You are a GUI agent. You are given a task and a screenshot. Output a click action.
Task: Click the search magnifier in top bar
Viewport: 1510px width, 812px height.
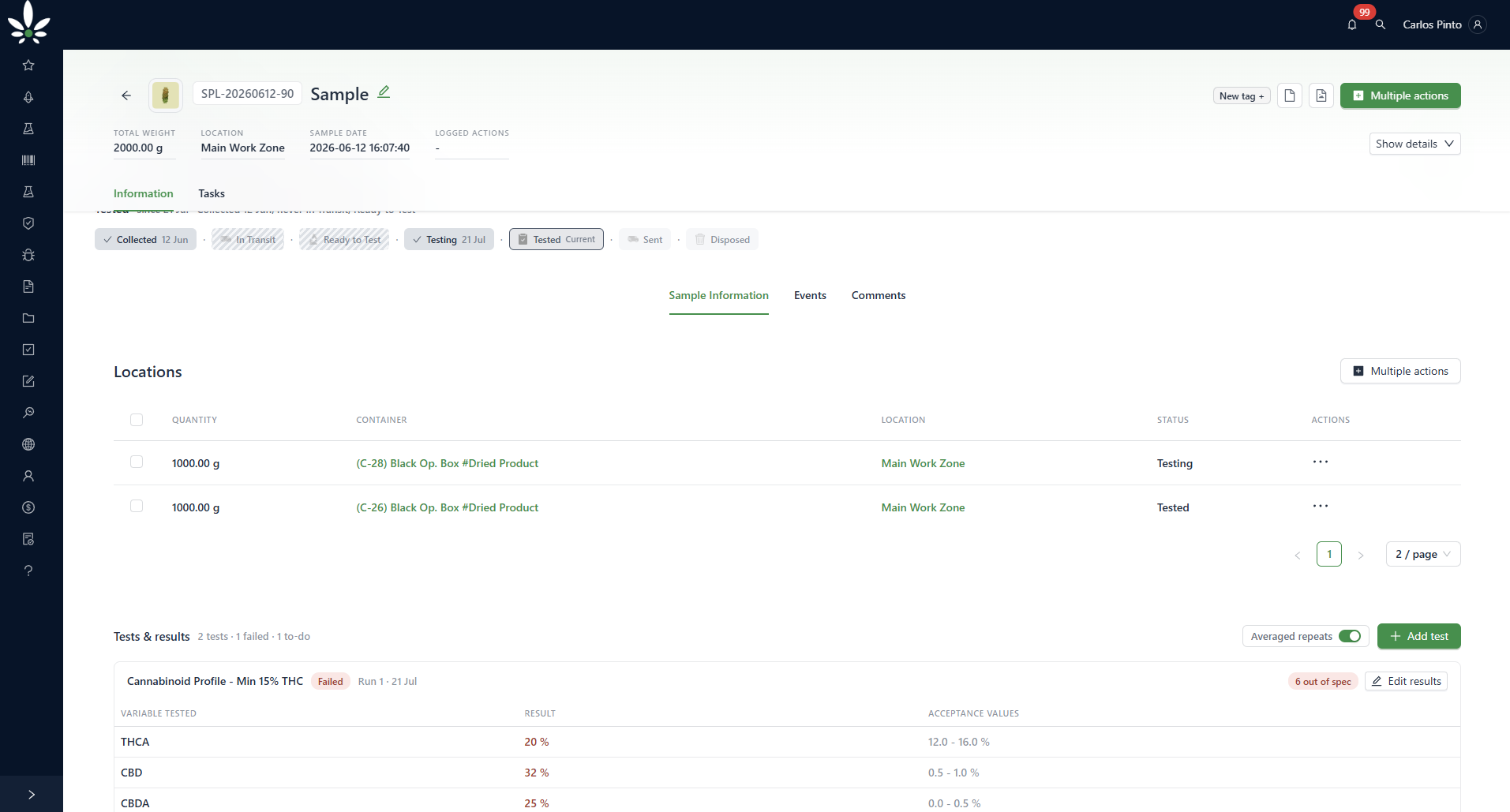point(1381,24)
